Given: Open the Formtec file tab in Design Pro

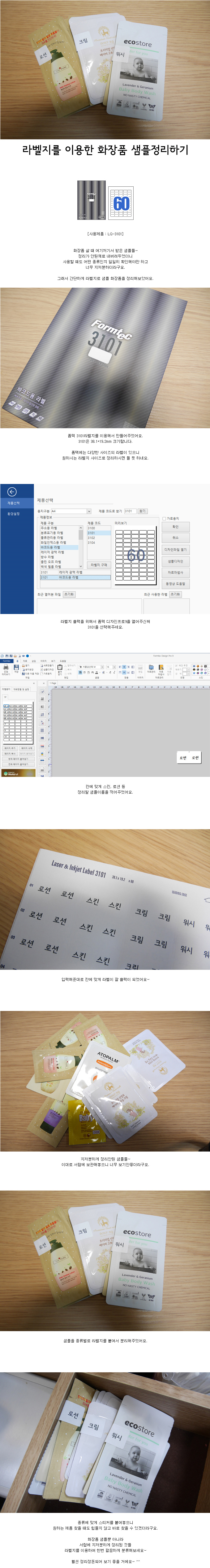Looking at the screenshot, I should click(6, 660).
